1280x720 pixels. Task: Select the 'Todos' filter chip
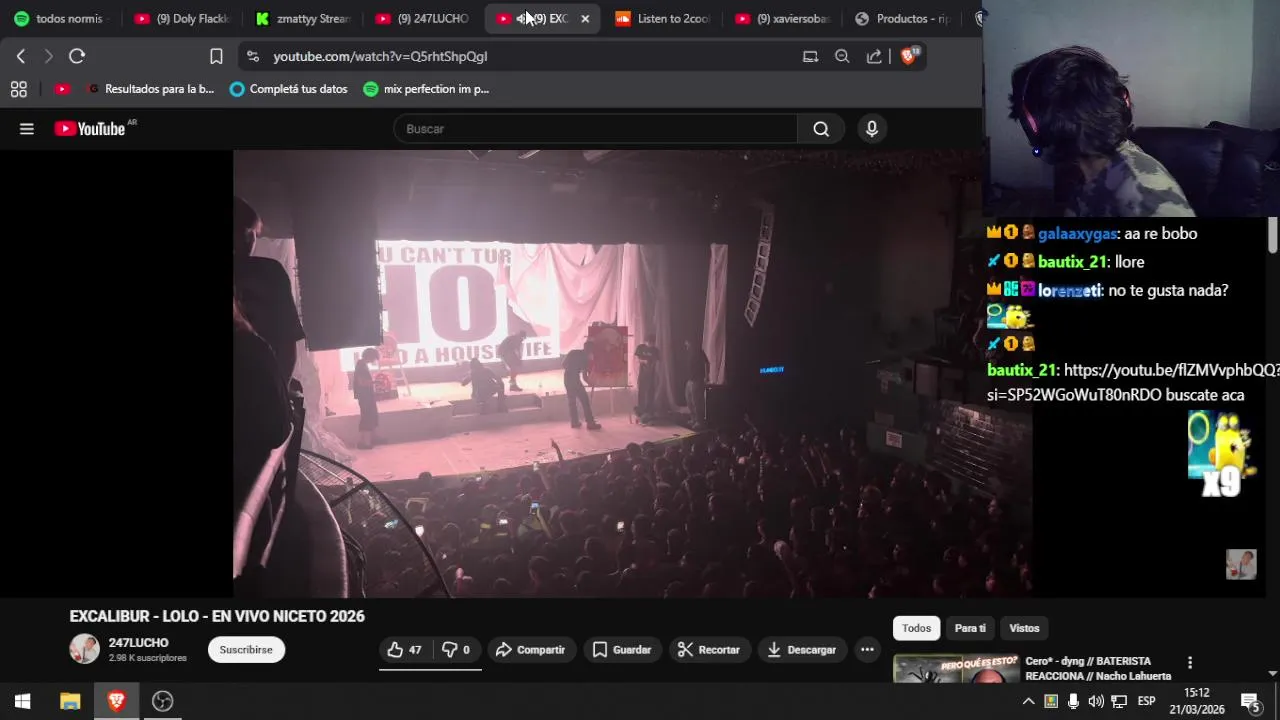pos(916,628)
